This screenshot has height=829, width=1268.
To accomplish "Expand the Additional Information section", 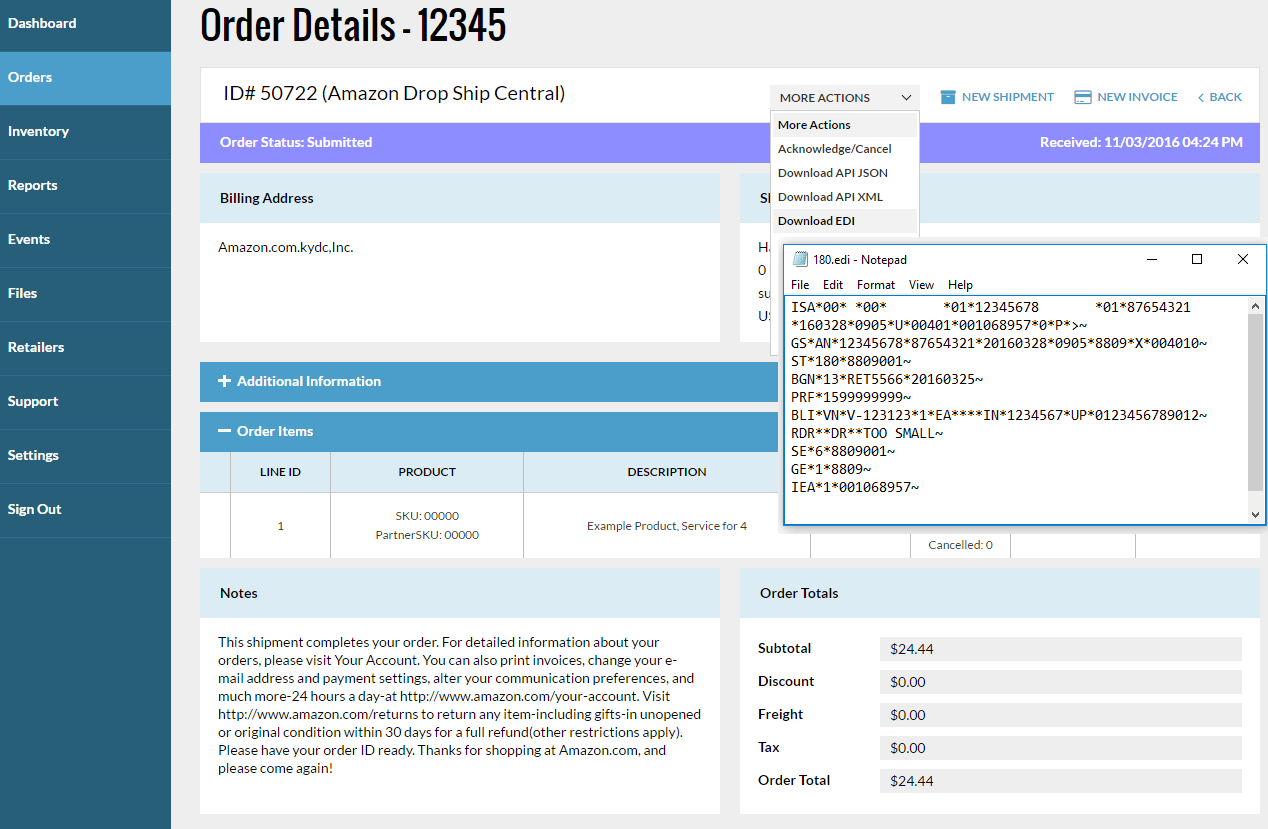I will 489,381.
